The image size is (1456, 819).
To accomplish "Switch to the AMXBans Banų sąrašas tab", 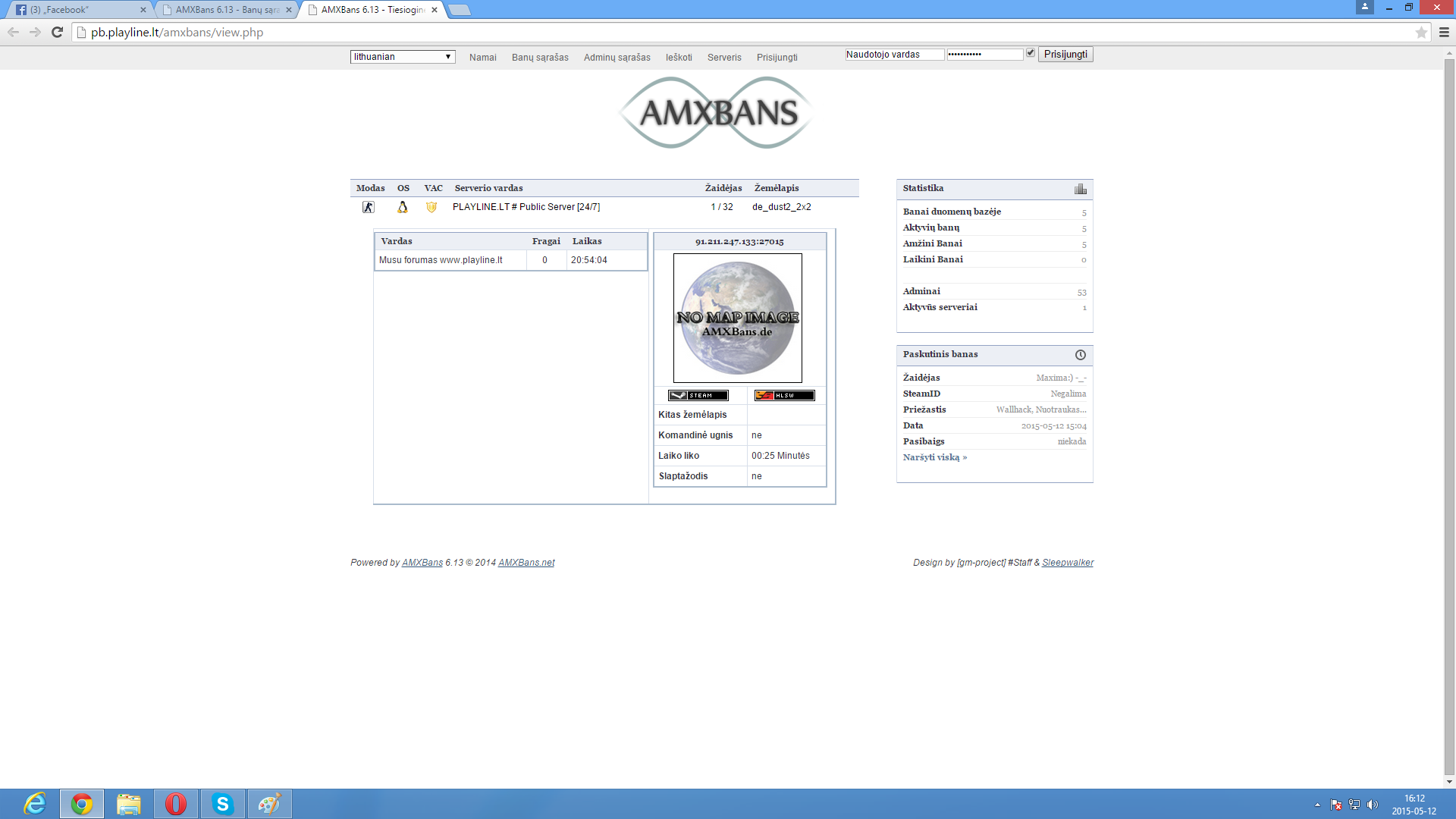I will (x=225, y=10).
